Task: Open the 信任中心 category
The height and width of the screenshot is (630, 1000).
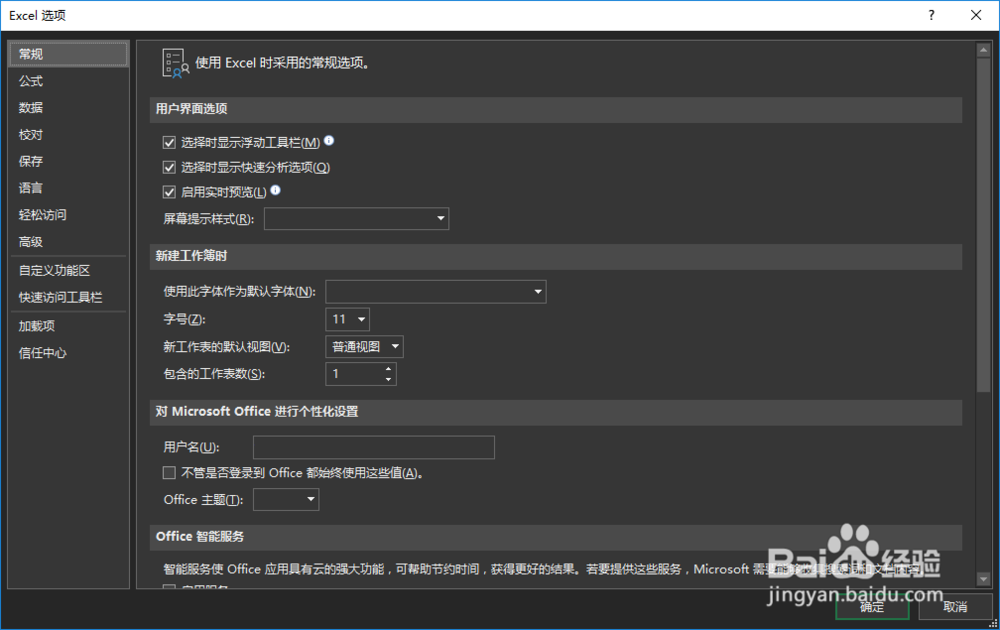Action: coord(68,353)
